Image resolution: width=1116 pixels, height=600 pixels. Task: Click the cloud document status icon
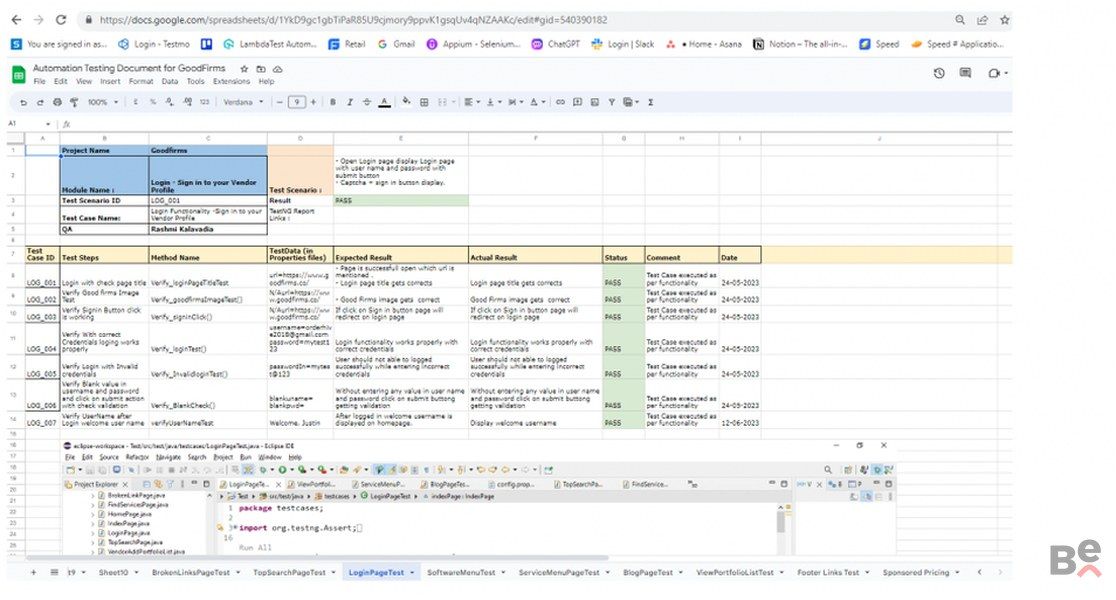[278, 69]
